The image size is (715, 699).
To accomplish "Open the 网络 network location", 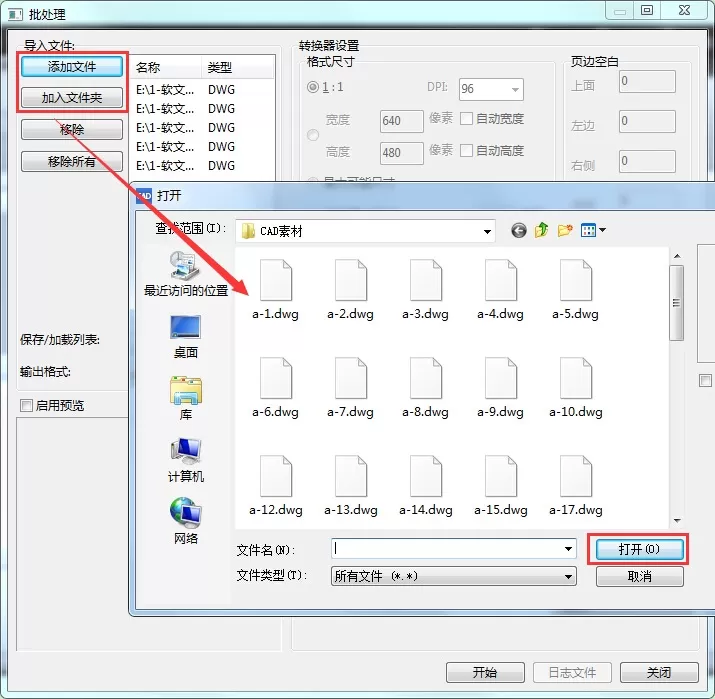I will point(186,521).
